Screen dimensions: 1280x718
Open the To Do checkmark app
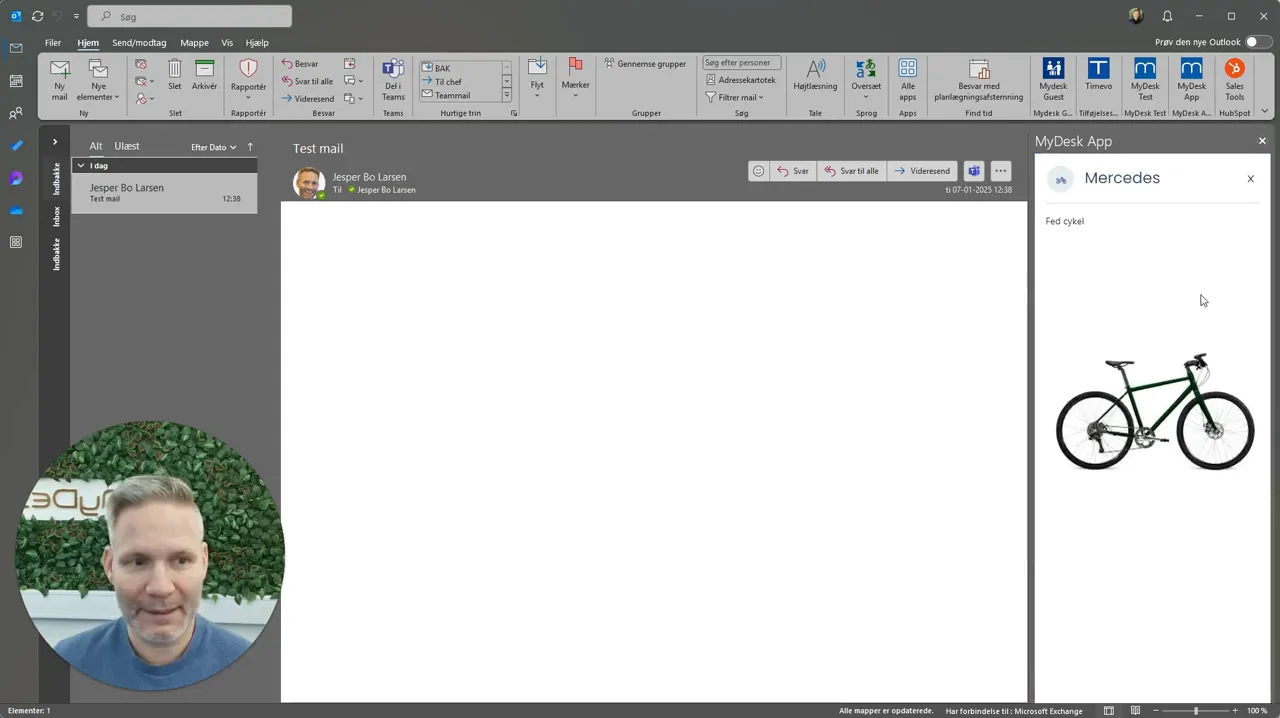coord(16,146)
